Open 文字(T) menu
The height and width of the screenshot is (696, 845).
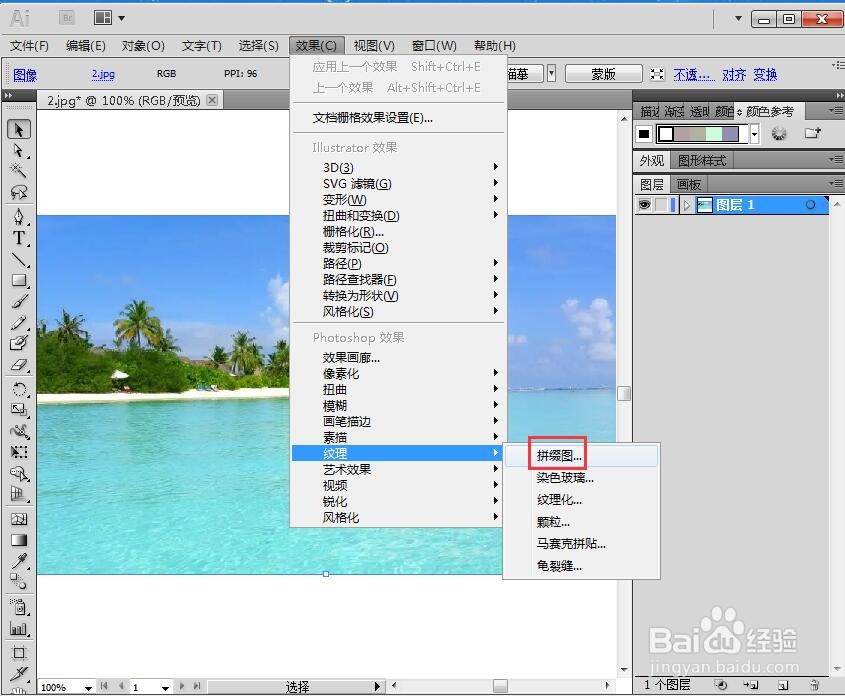[202, 46]
